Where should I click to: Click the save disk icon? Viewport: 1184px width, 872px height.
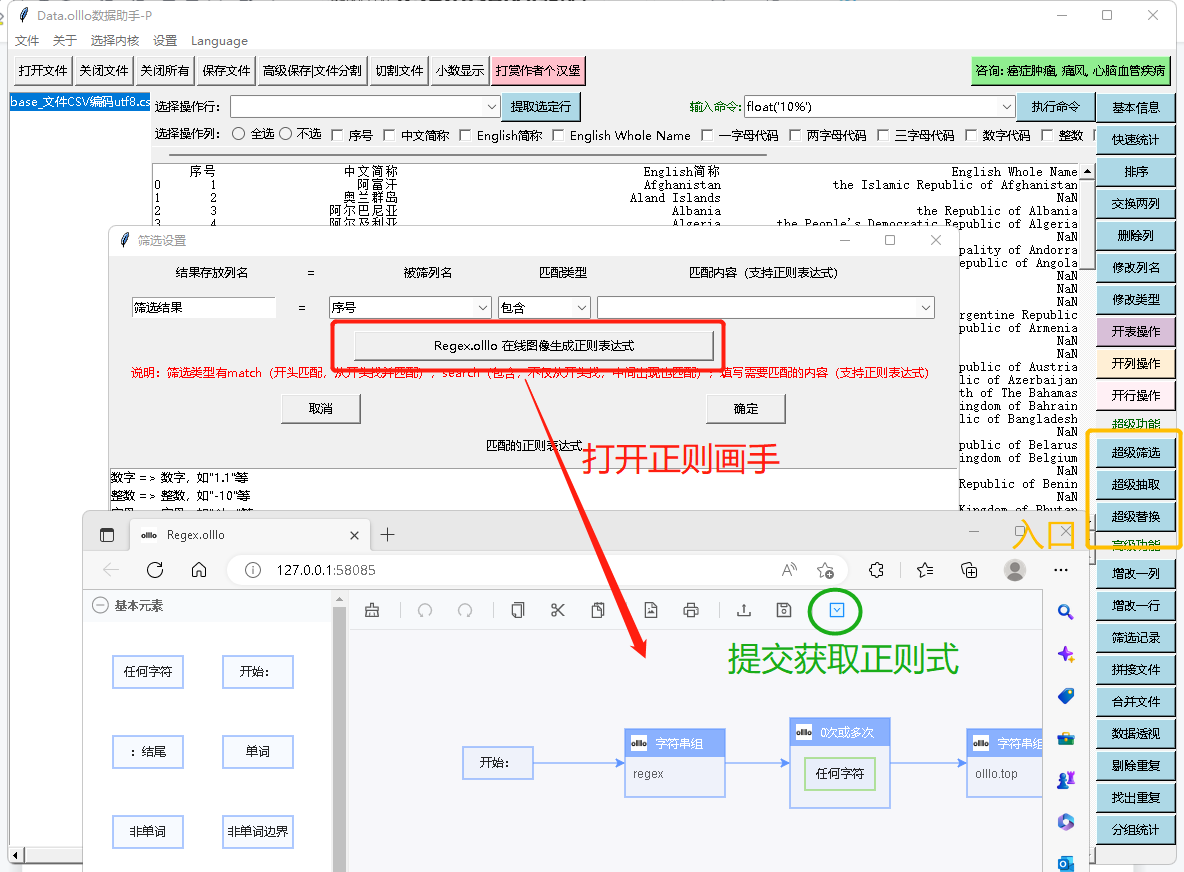pyautogui.click(x=784, y=610)
